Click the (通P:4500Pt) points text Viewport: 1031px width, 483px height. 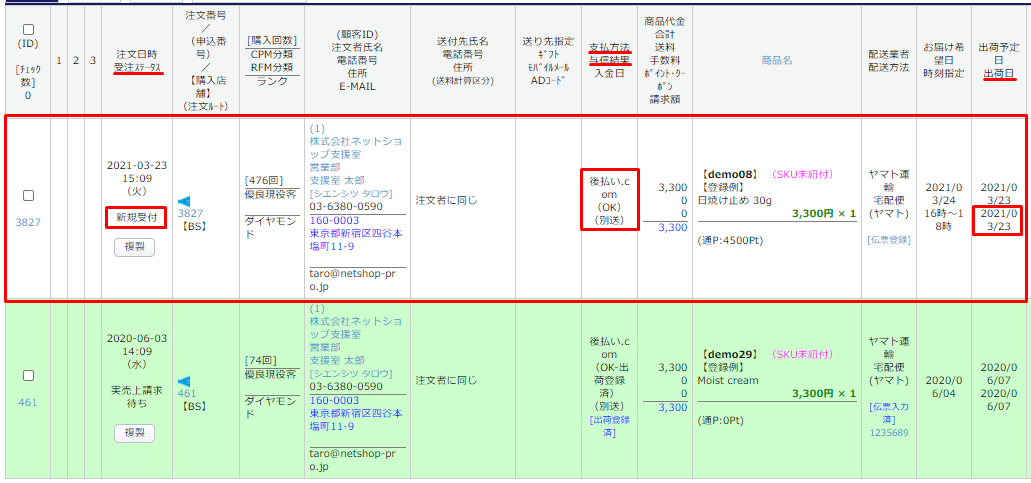pyautogui.click(x=730, y=240)
